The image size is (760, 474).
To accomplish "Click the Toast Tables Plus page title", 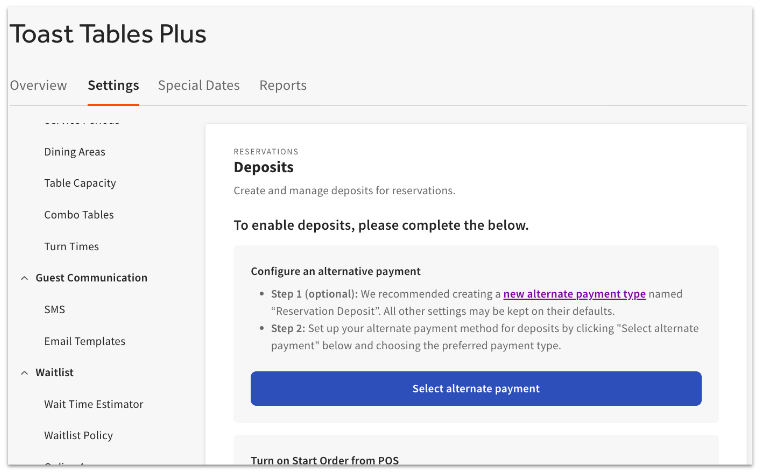I will 108,34.
